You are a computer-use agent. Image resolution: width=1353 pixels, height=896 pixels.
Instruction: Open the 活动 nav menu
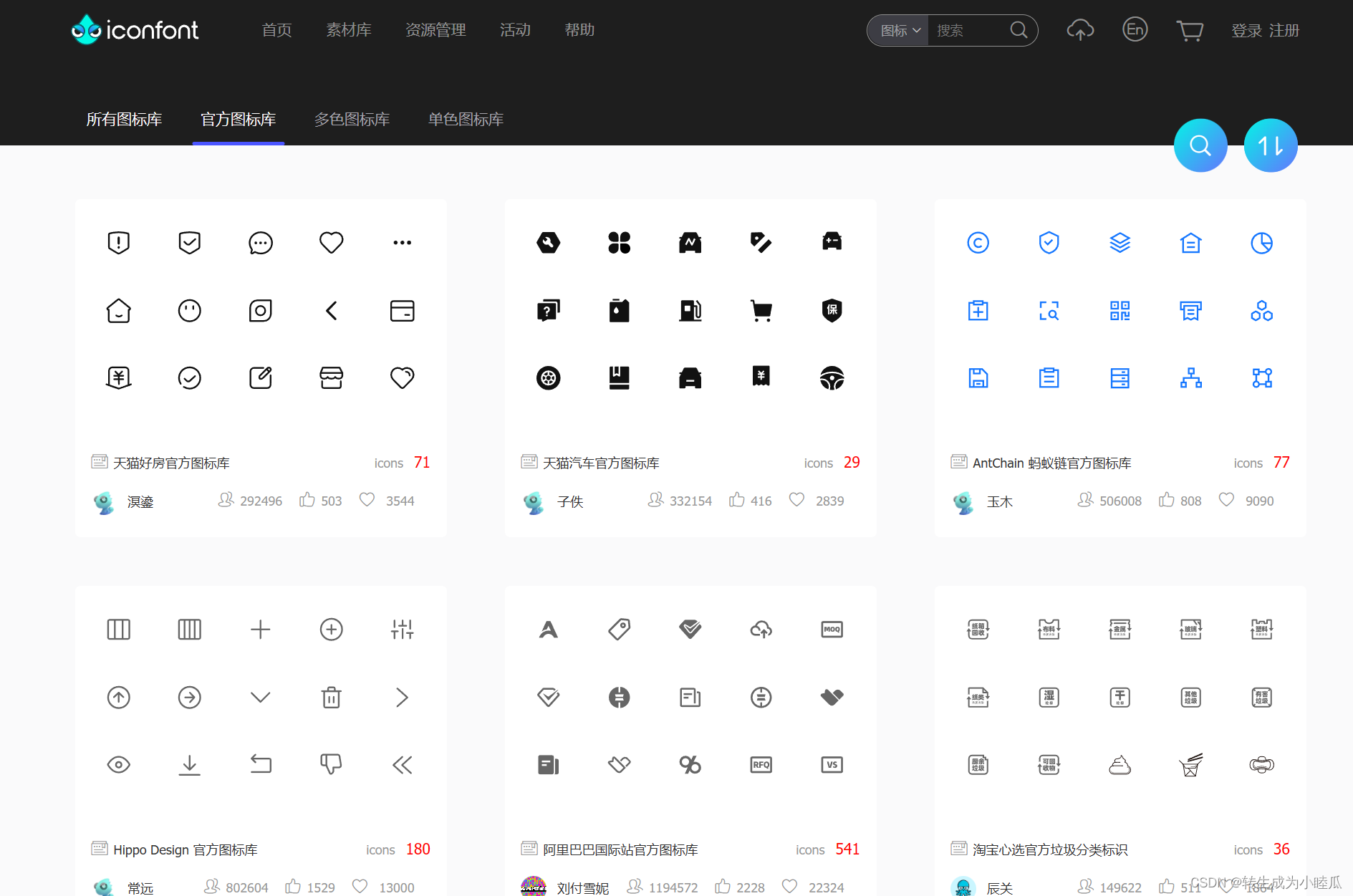coord(515,30)
